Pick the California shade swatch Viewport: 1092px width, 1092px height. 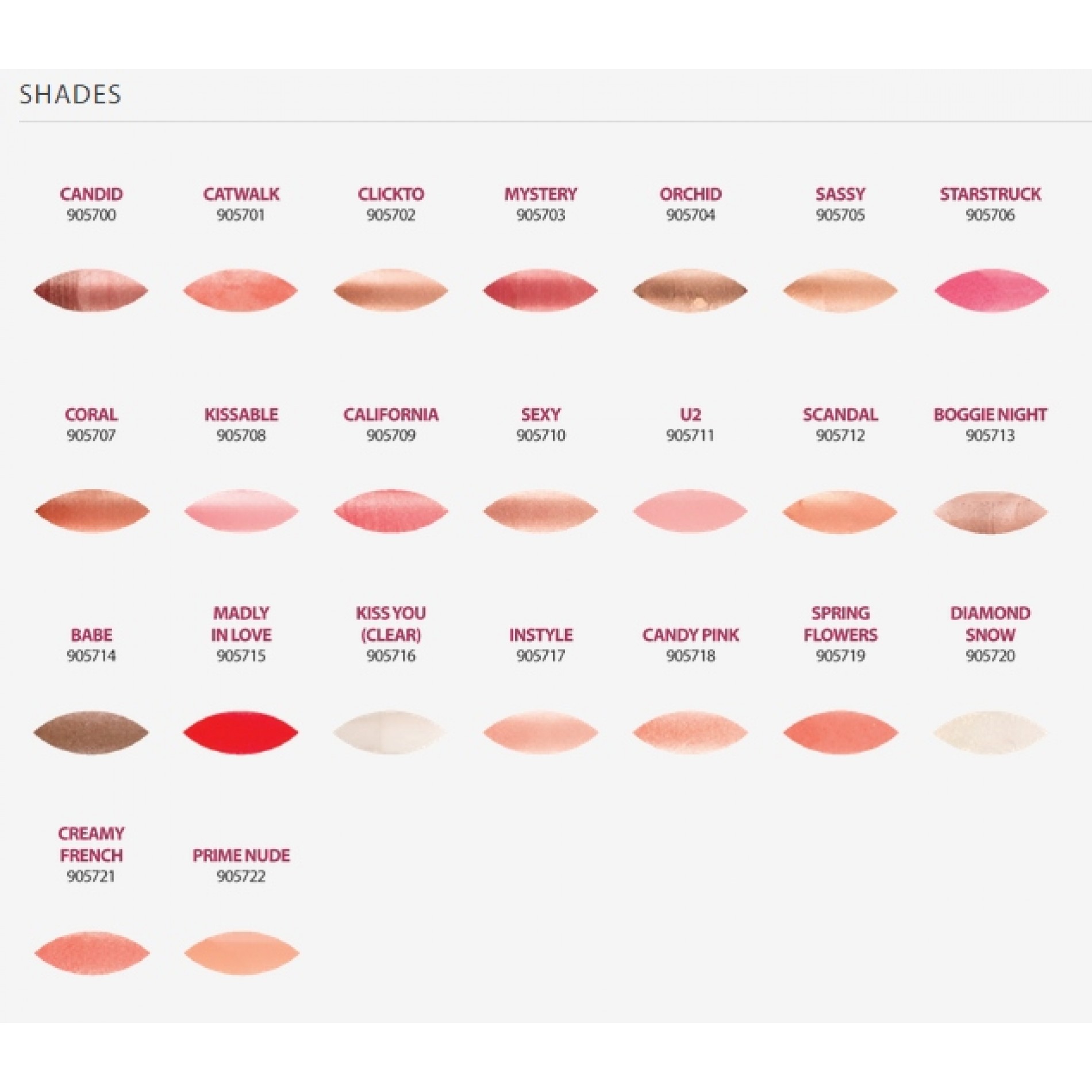[391, 511]
